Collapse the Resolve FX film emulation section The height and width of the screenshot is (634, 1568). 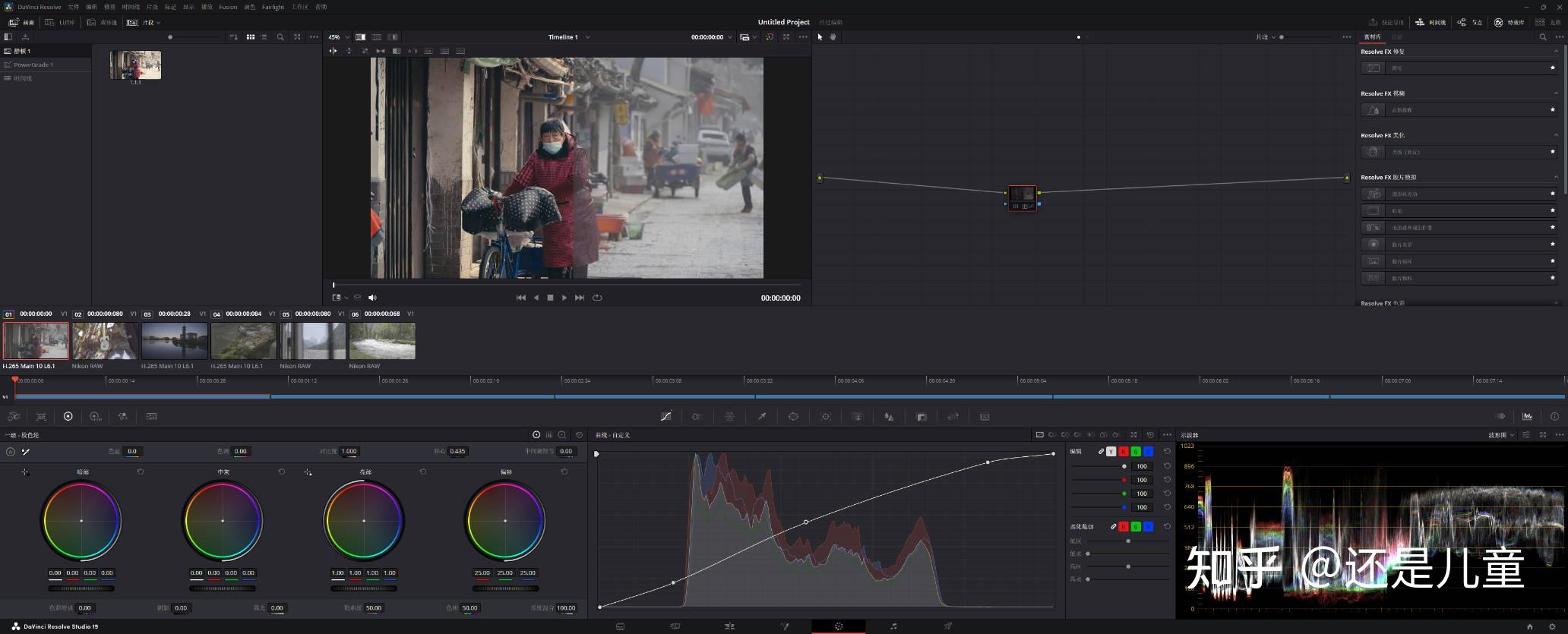[1556, 177]
